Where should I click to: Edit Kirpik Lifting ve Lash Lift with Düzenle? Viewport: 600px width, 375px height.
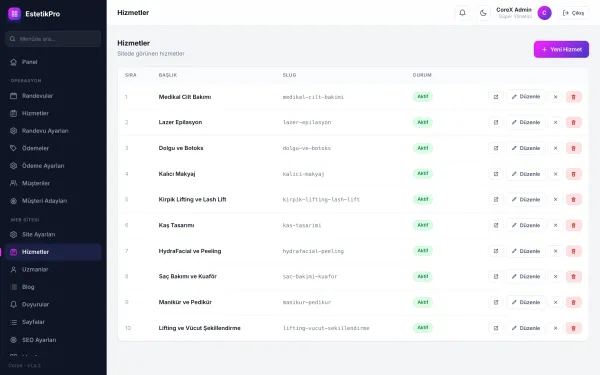point(526,199)
